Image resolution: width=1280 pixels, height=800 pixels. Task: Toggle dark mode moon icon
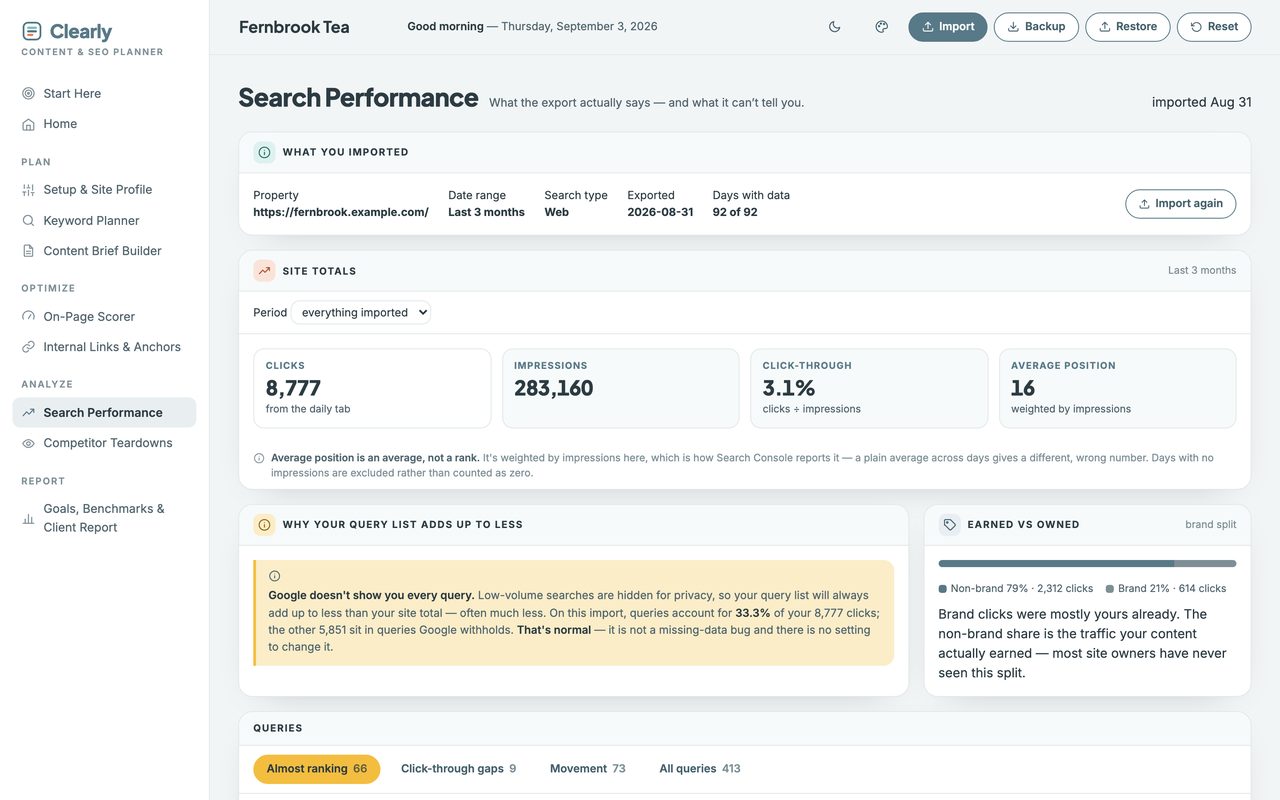[x=835, y=27]
